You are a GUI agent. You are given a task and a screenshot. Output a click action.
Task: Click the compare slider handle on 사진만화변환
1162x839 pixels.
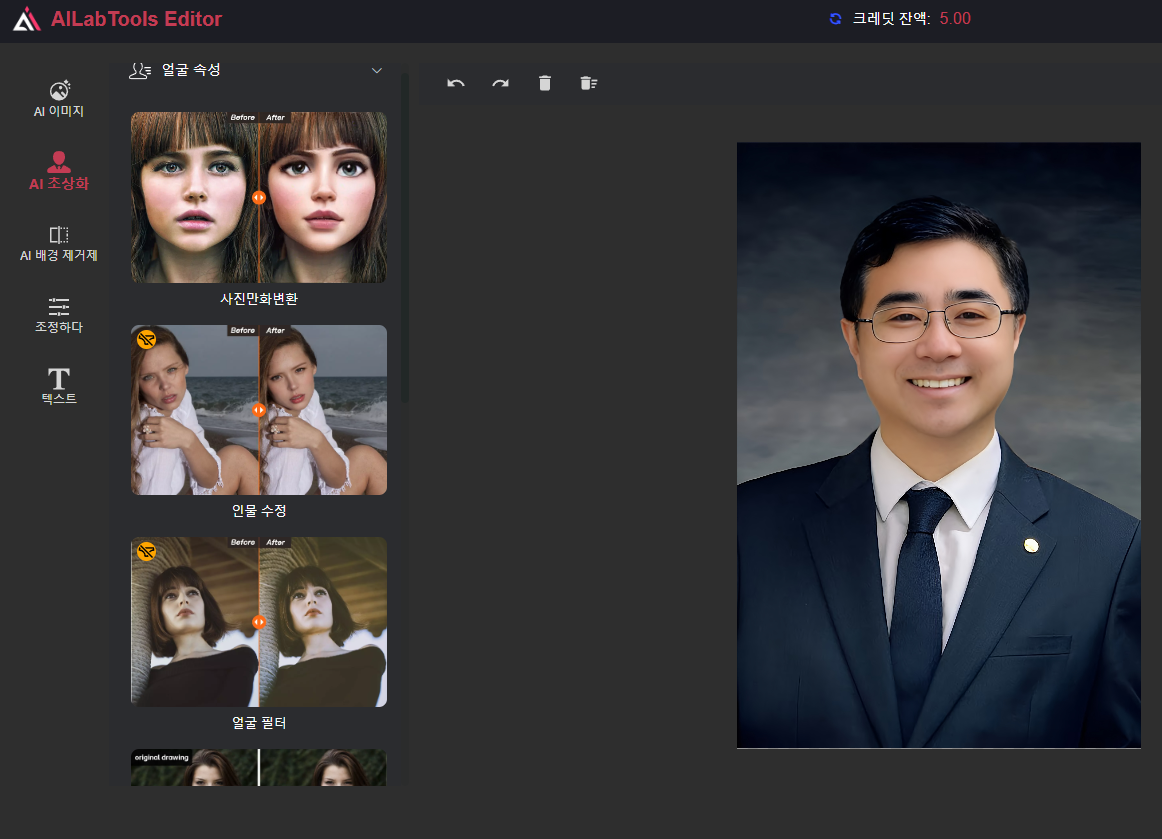pos(259,198)
